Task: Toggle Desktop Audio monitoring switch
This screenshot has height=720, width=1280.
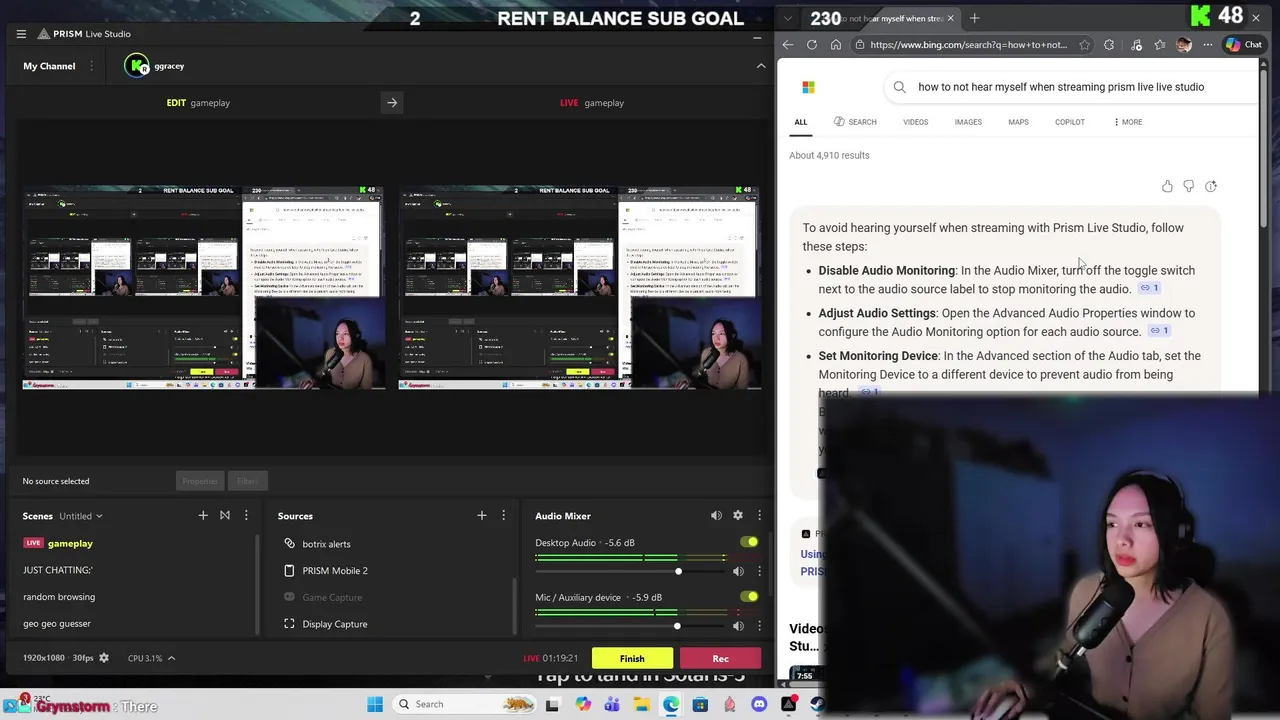Action: [749, 543]
